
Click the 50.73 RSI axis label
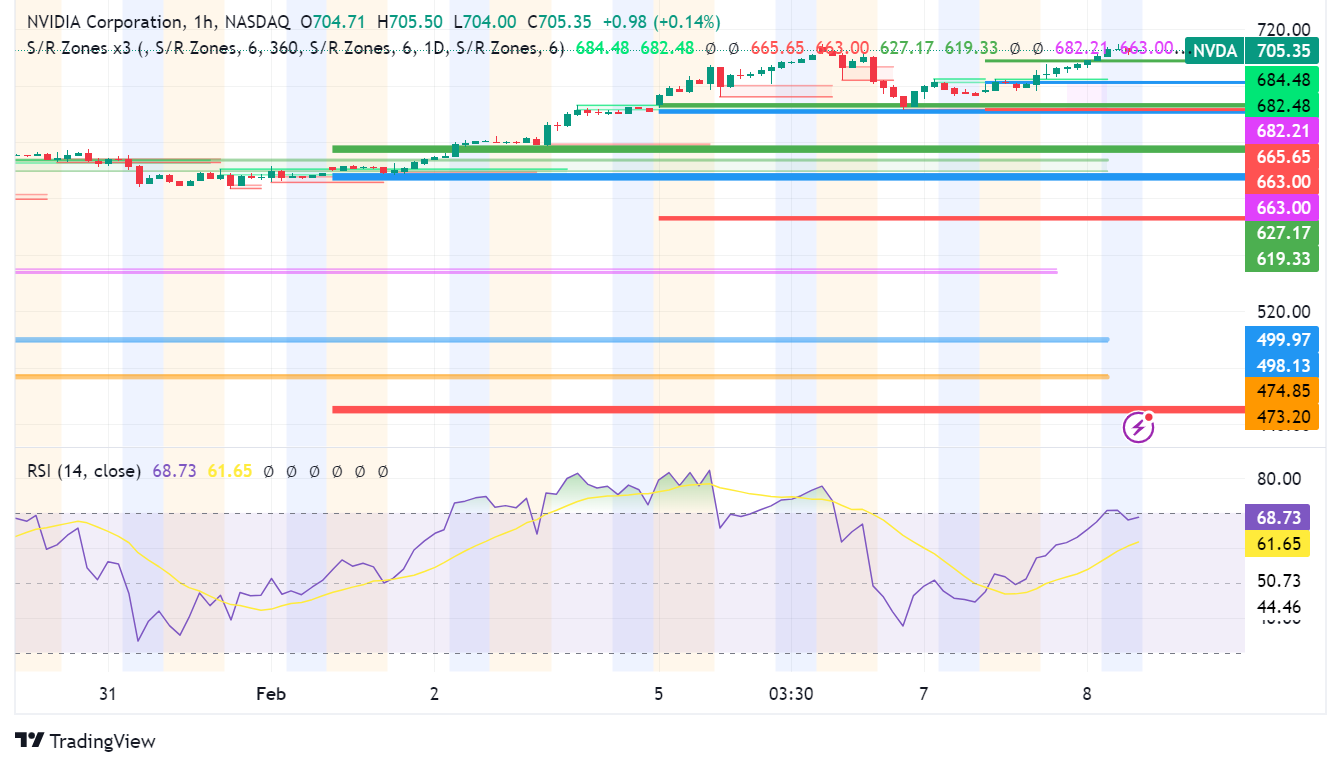pos(1279,580)
